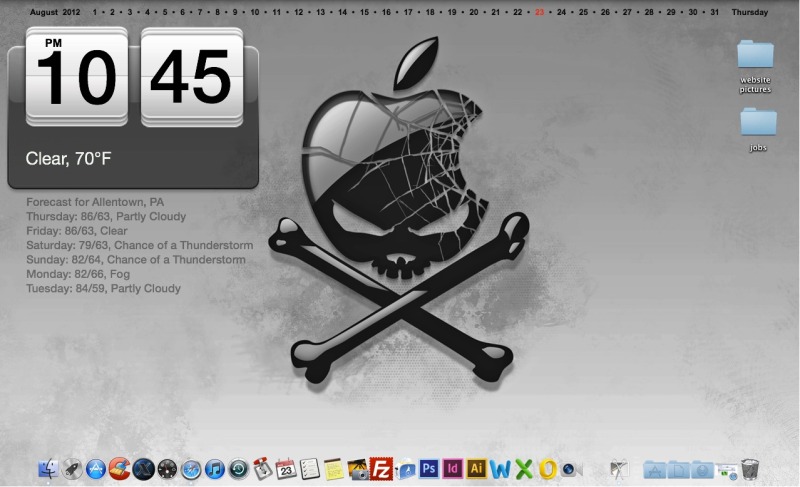Select the 'website pictures' desktop folder
The height and width of the screenshot is (487, 800).
pyautogui.click(x=756, y=66)
